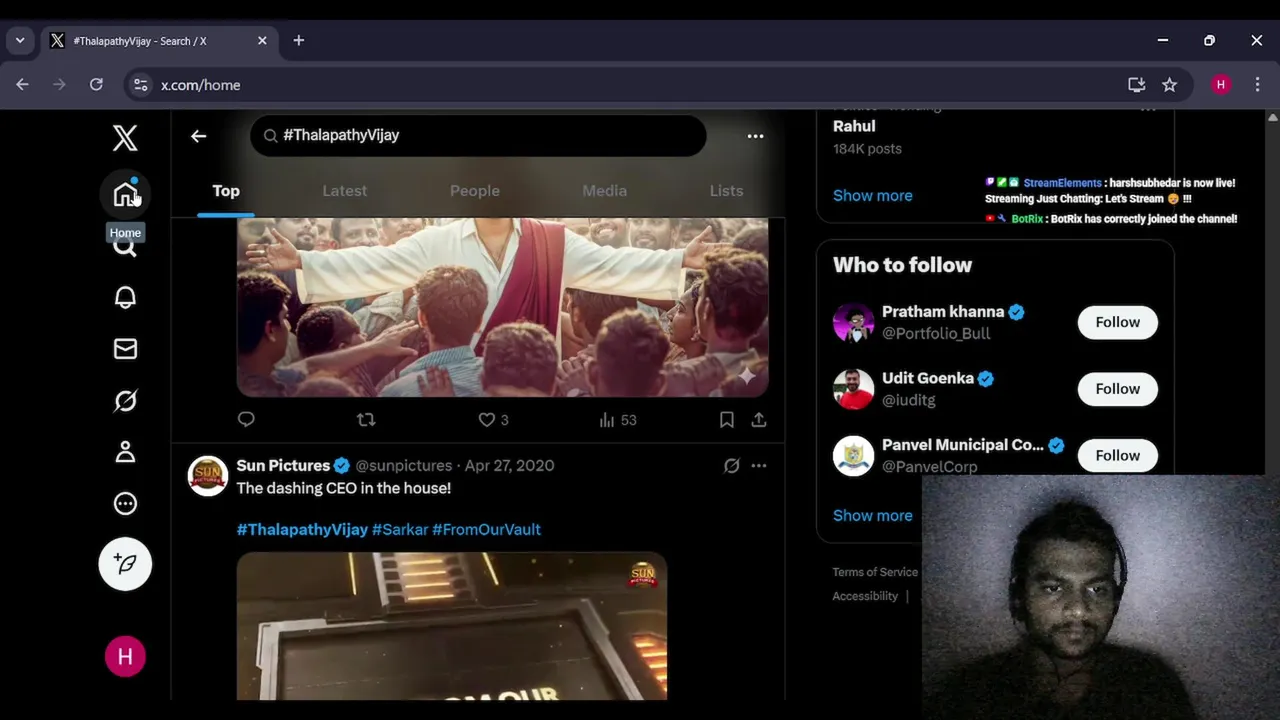Show more under Who to follow
This screenshot has width=1280, height=720.
[872, 515]
